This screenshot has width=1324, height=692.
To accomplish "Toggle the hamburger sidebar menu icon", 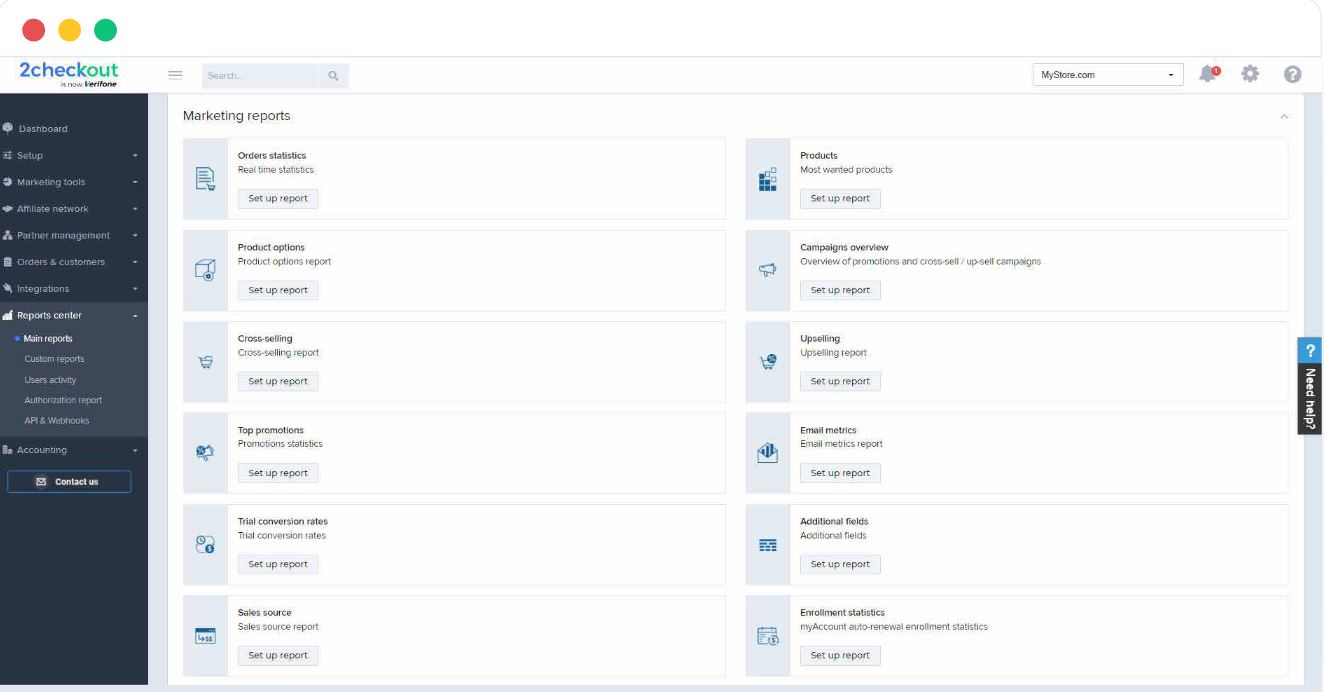I will pos(175,75).
